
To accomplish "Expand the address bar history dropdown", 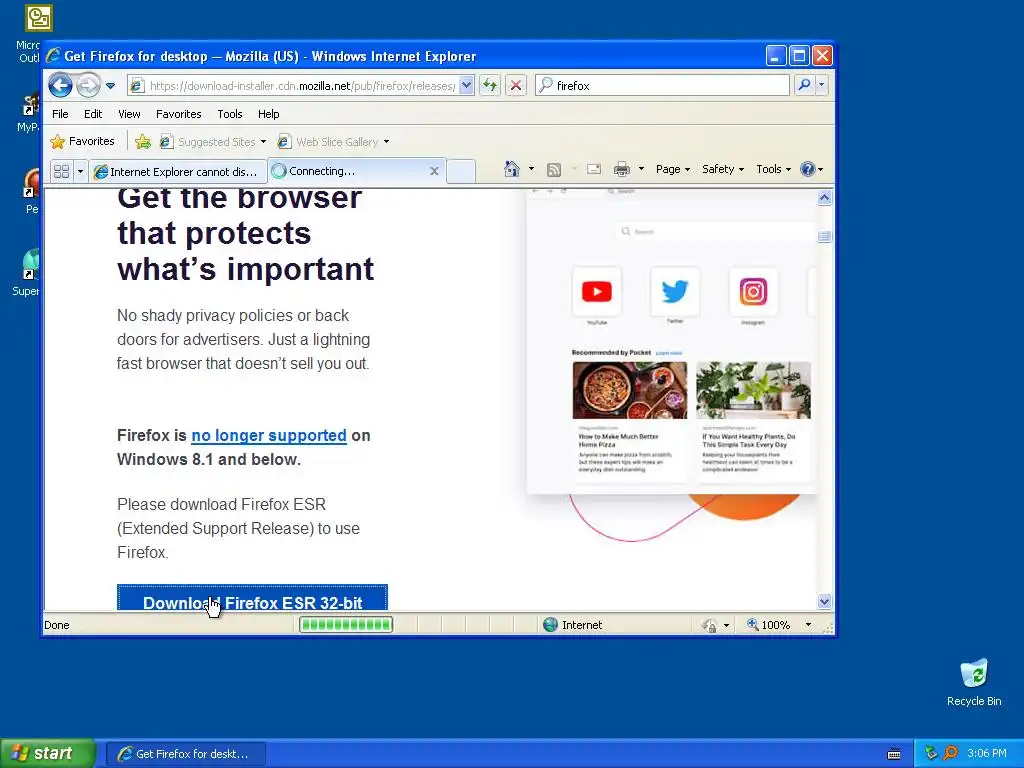I will (x=466, y=86).
